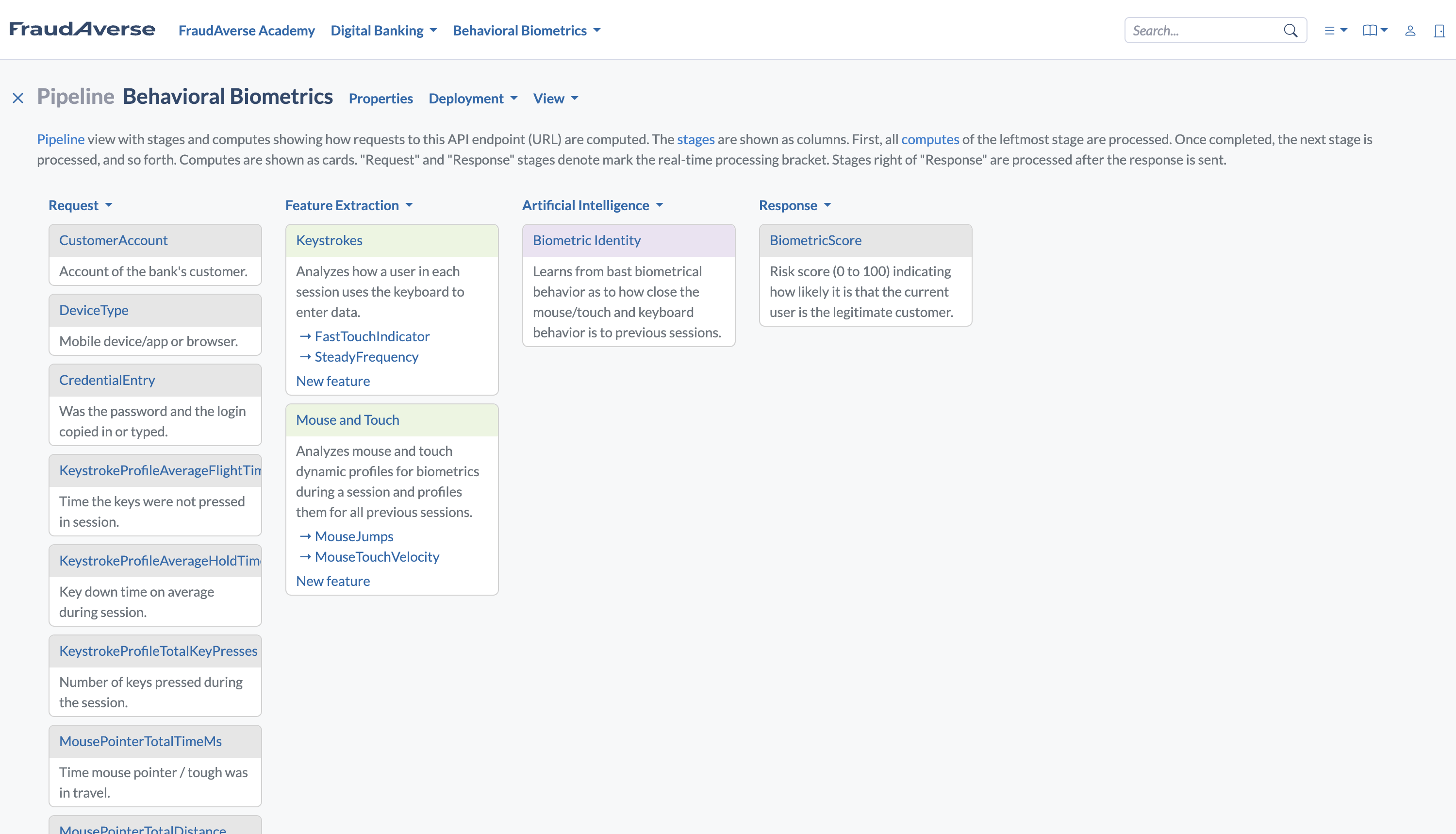
Task: Open the BiometricScore response card
Action: click(815, 240)
